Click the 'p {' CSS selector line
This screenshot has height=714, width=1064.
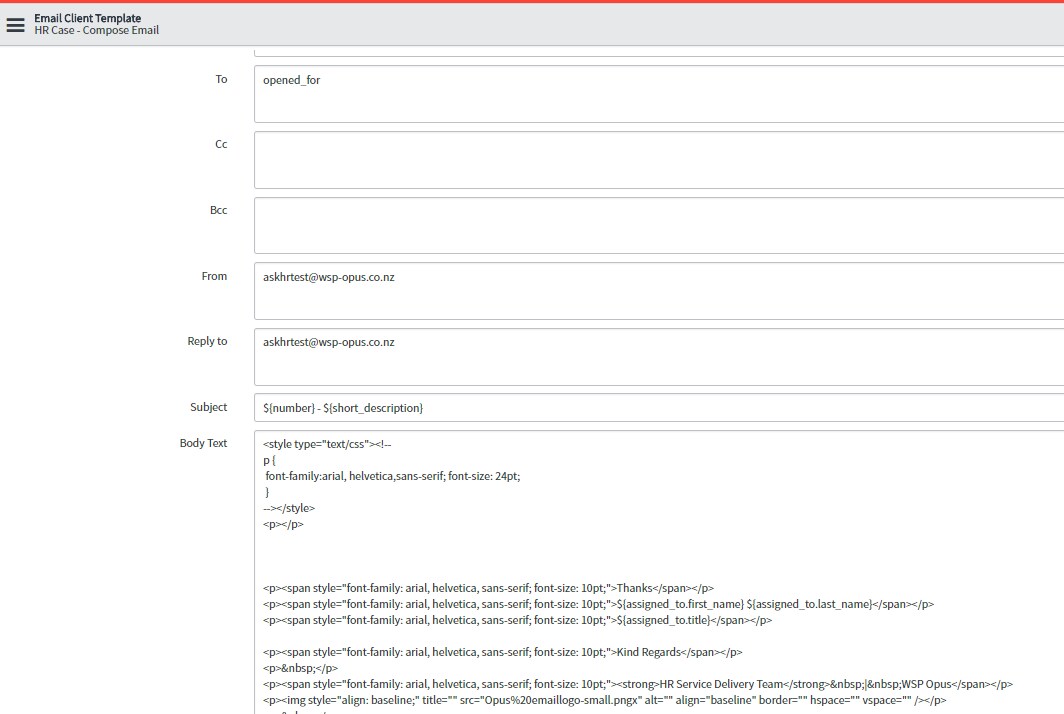[x=269, y=461]
